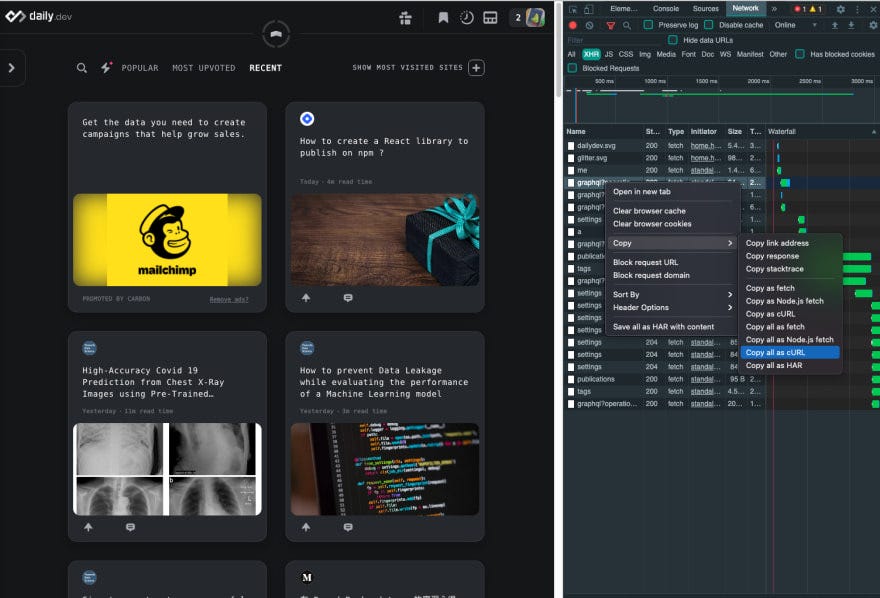The image size is (880, 598).
Task: Filter requests with the XHR button
Action: [591, 53]
